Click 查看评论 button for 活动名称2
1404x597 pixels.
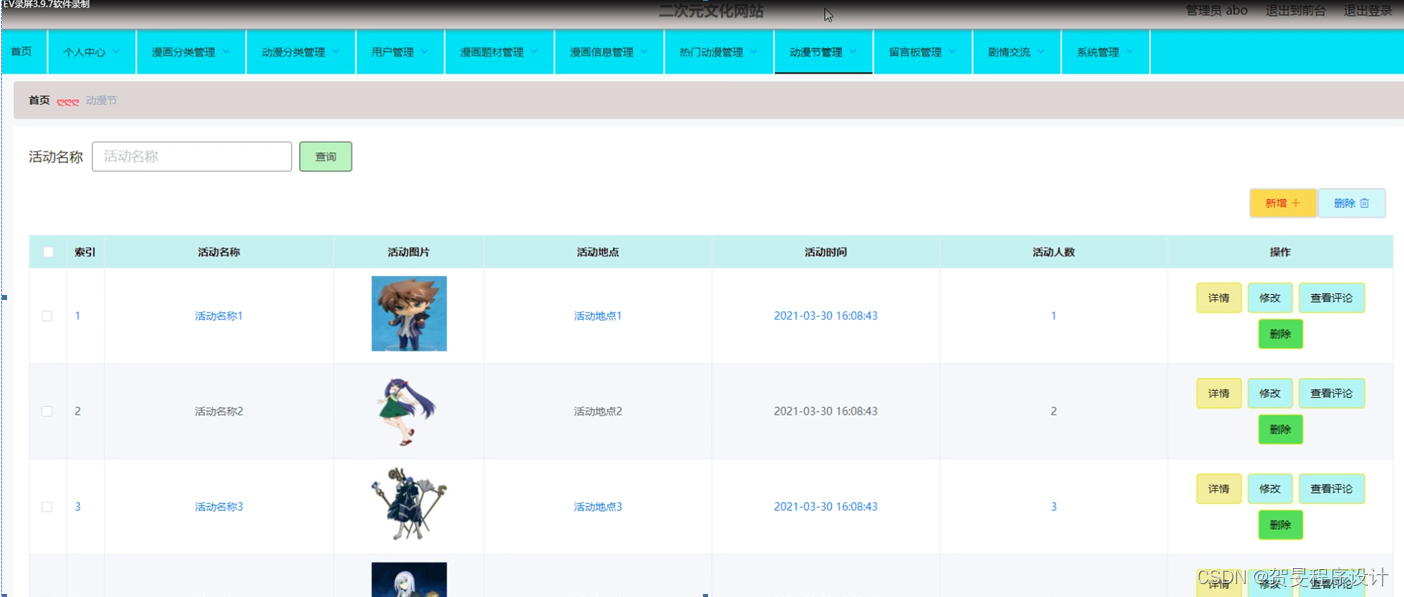click(x=1331, y=393)
